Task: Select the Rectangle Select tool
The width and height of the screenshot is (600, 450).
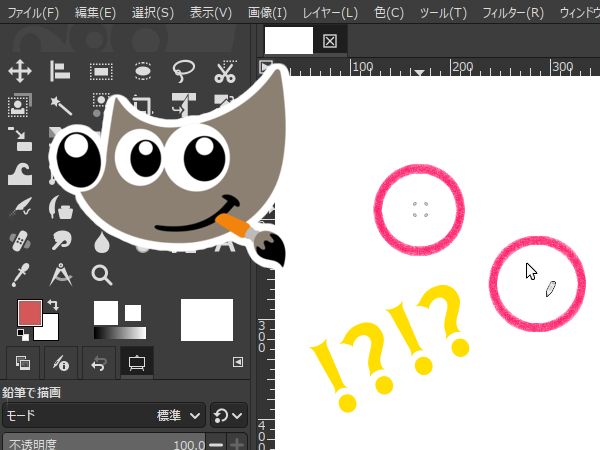Action: (101, 72)
